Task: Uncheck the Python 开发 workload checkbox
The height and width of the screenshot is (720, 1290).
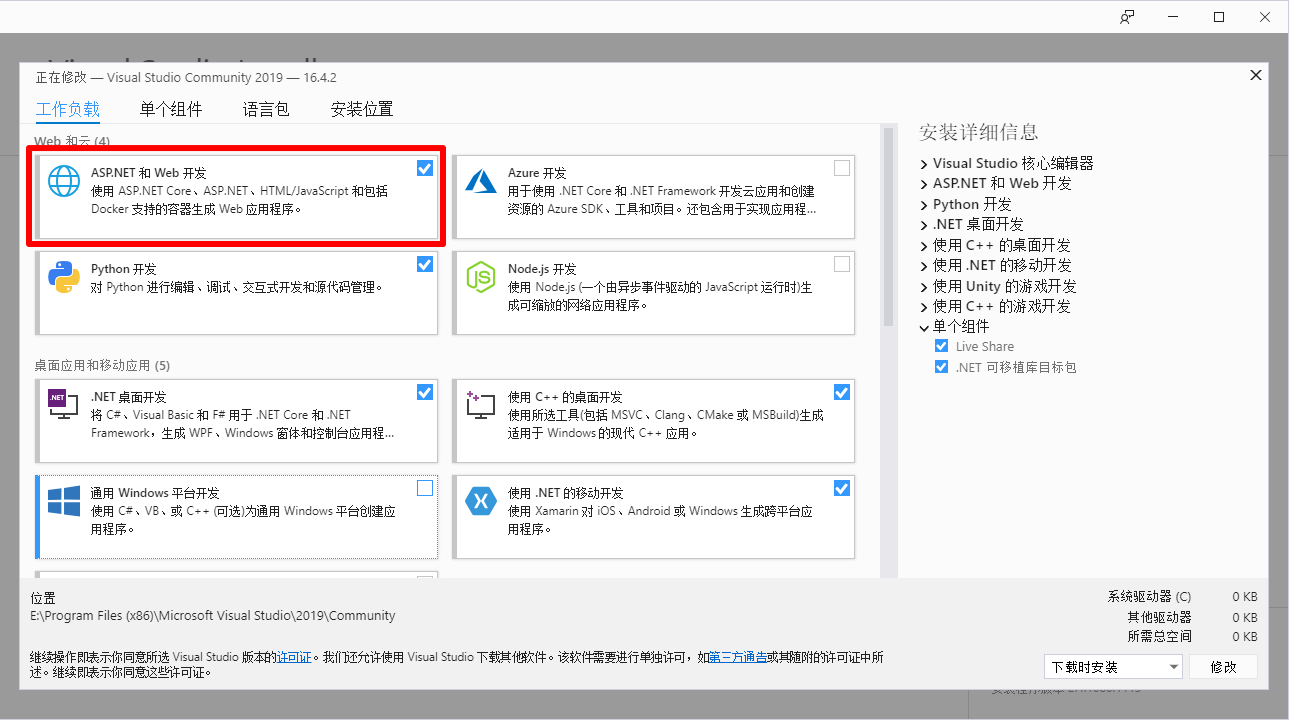Action: [425, 264]
